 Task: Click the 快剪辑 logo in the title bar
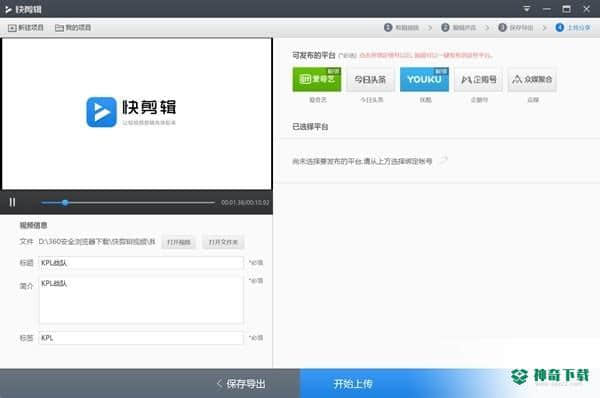tap(23, 9)
